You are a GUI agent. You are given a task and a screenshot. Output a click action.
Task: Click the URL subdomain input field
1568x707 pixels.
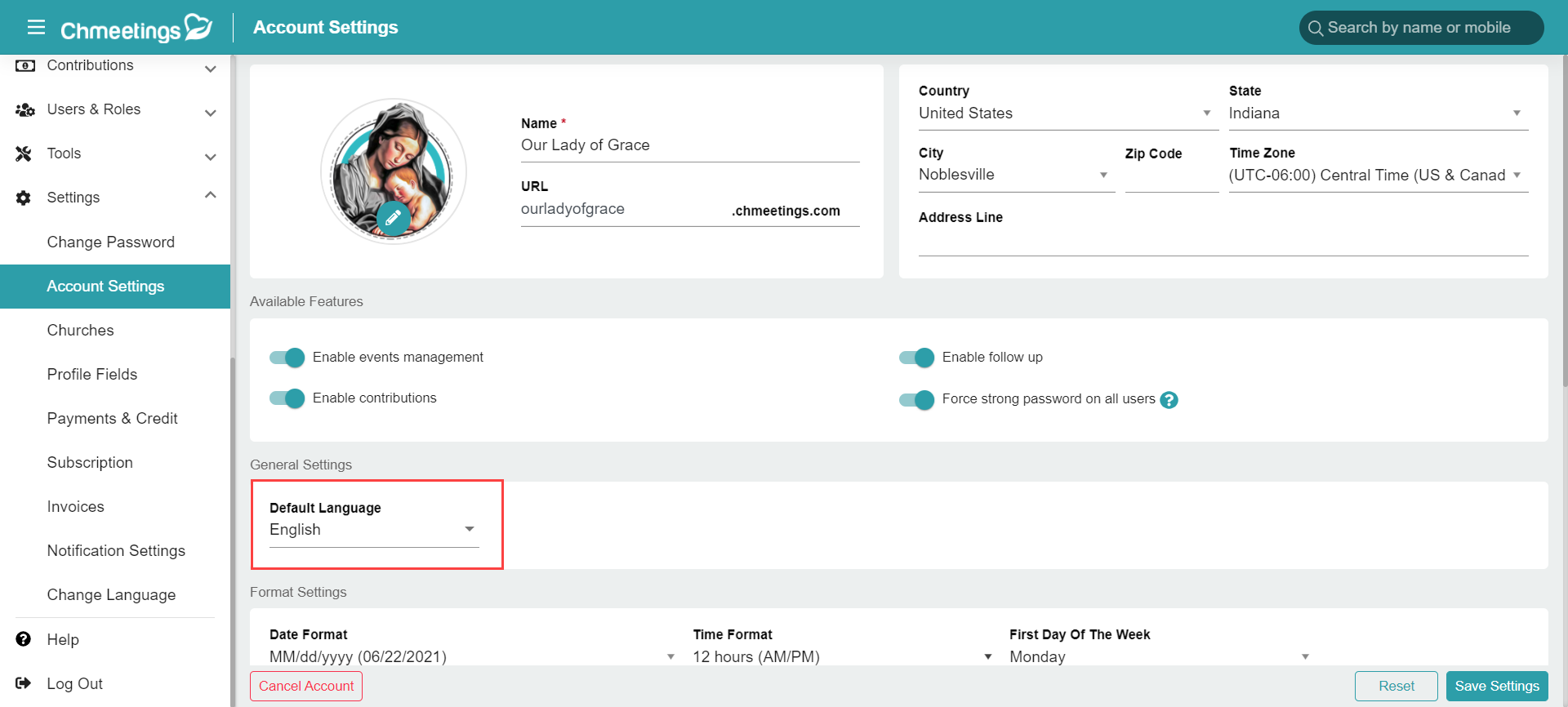(625, 209)
